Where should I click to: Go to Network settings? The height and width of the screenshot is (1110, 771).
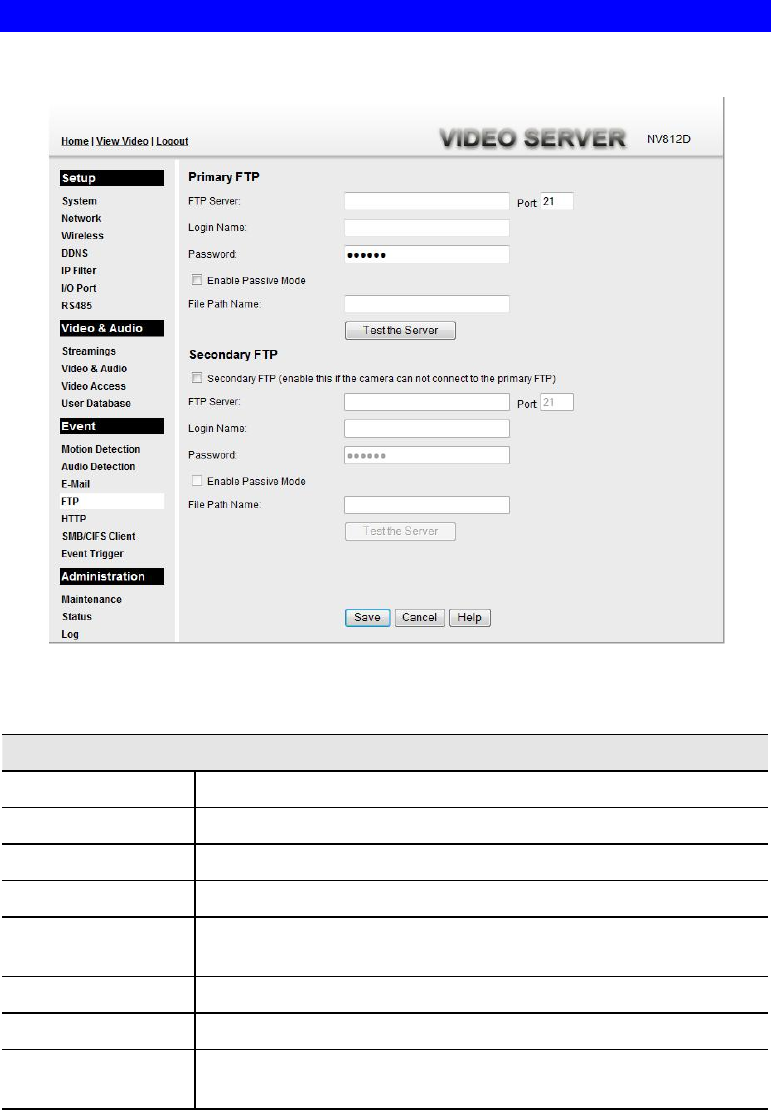coord(81,219)
